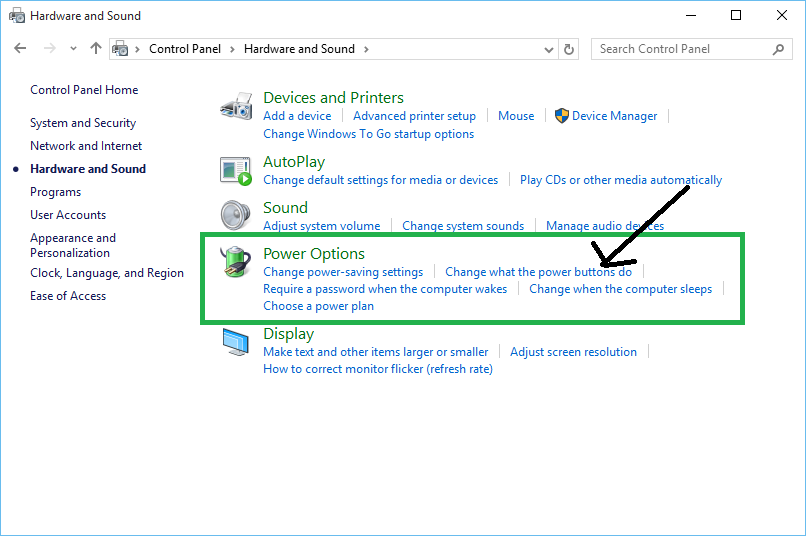The height and width of the screenshot is (536, 806).
Task: Open the recent locations dropdown arrow
Action: pyautogui.click(x=74, y=49)
